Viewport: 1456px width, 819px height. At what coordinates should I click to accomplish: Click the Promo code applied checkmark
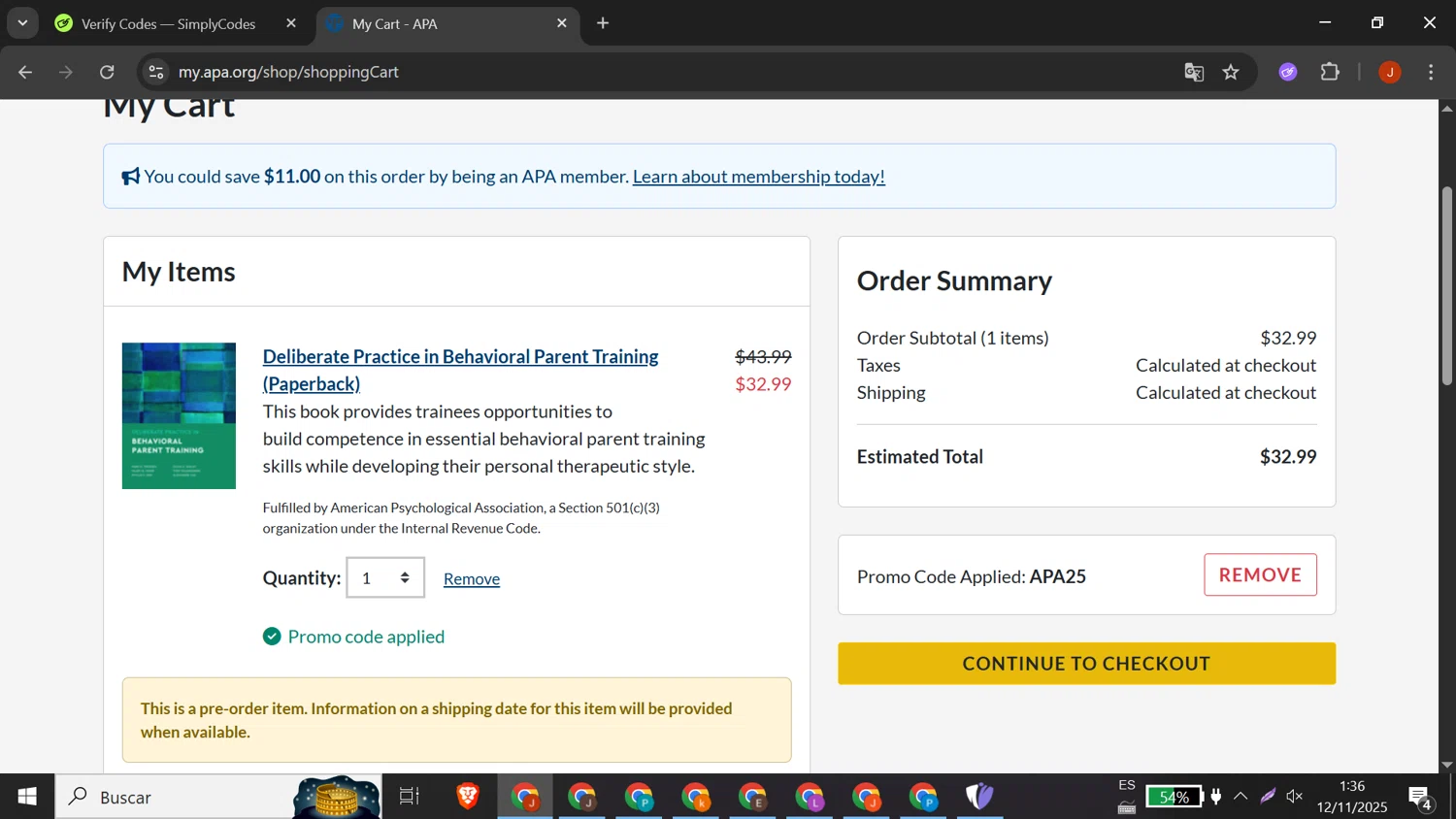tap(272, 637)
